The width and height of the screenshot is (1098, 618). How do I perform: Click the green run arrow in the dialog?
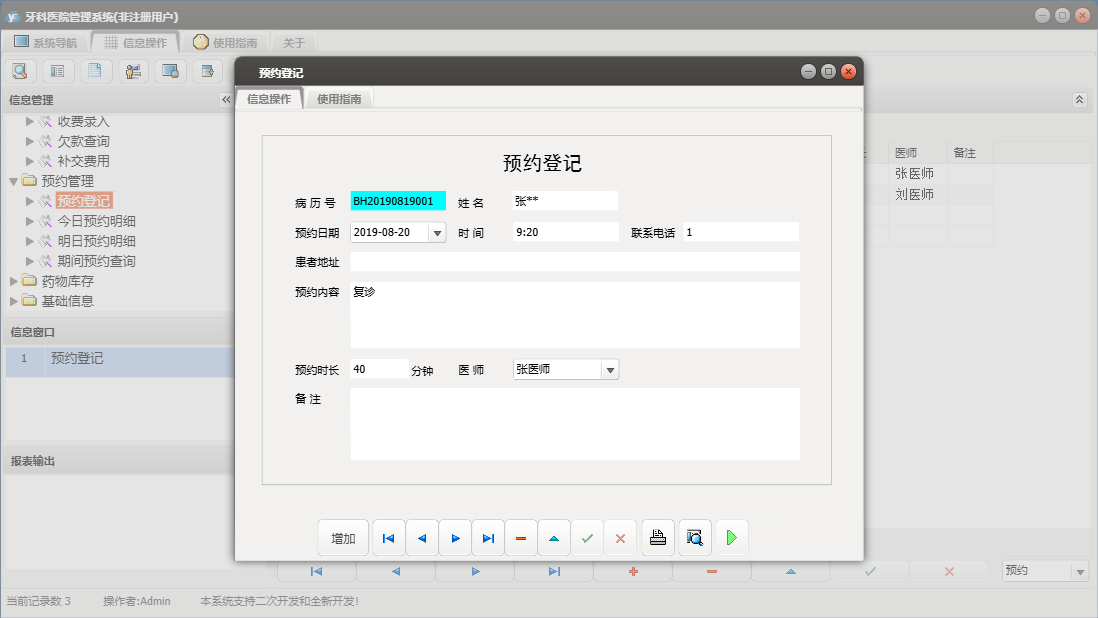click(x=731, y=537)
